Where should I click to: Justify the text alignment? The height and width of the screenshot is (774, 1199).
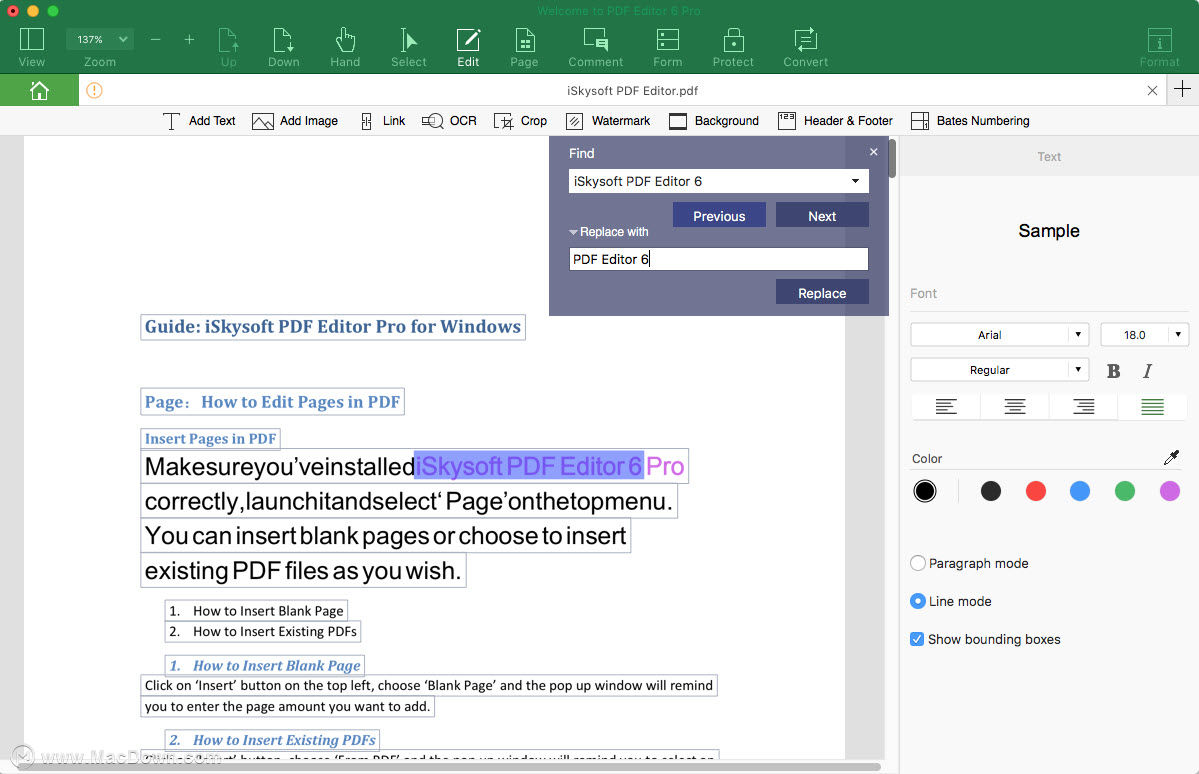click(x=1152, y=406)
